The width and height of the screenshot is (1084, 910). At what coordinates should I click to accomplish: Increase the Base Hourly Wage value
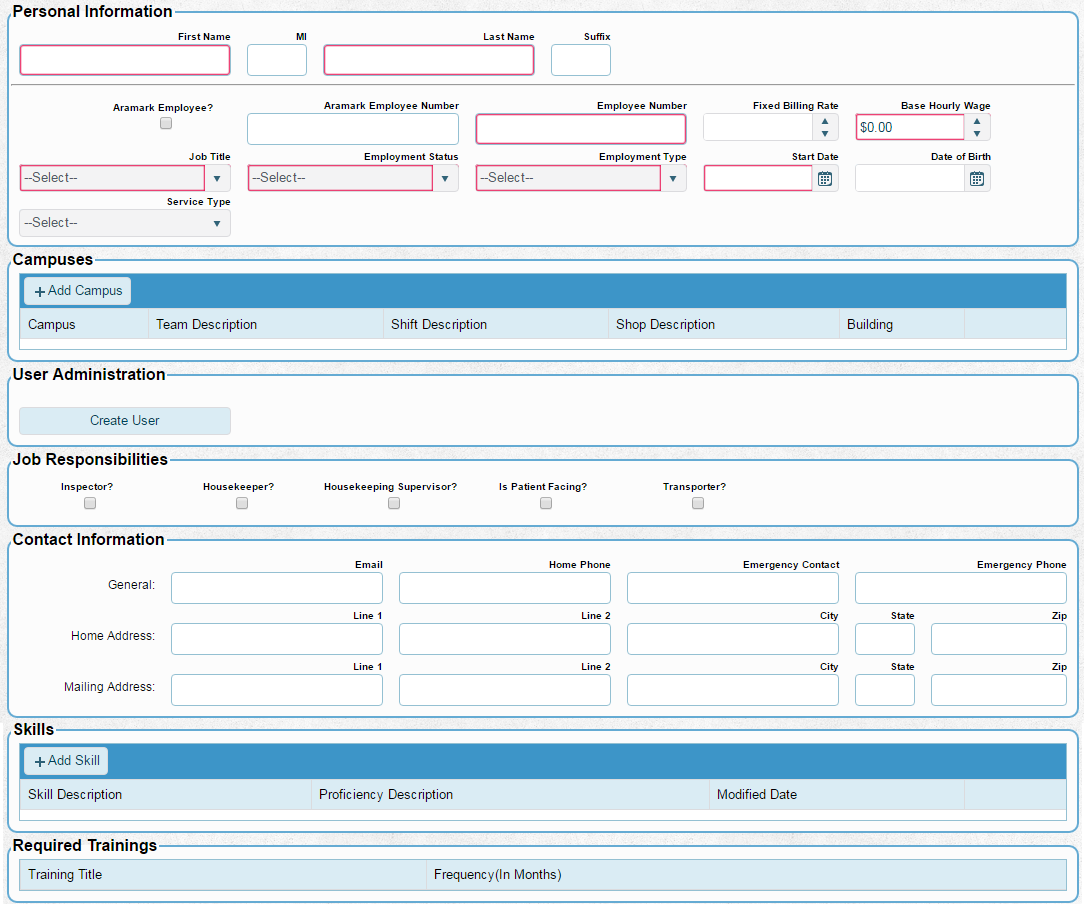pyautogui.click(x=977, y=121)
